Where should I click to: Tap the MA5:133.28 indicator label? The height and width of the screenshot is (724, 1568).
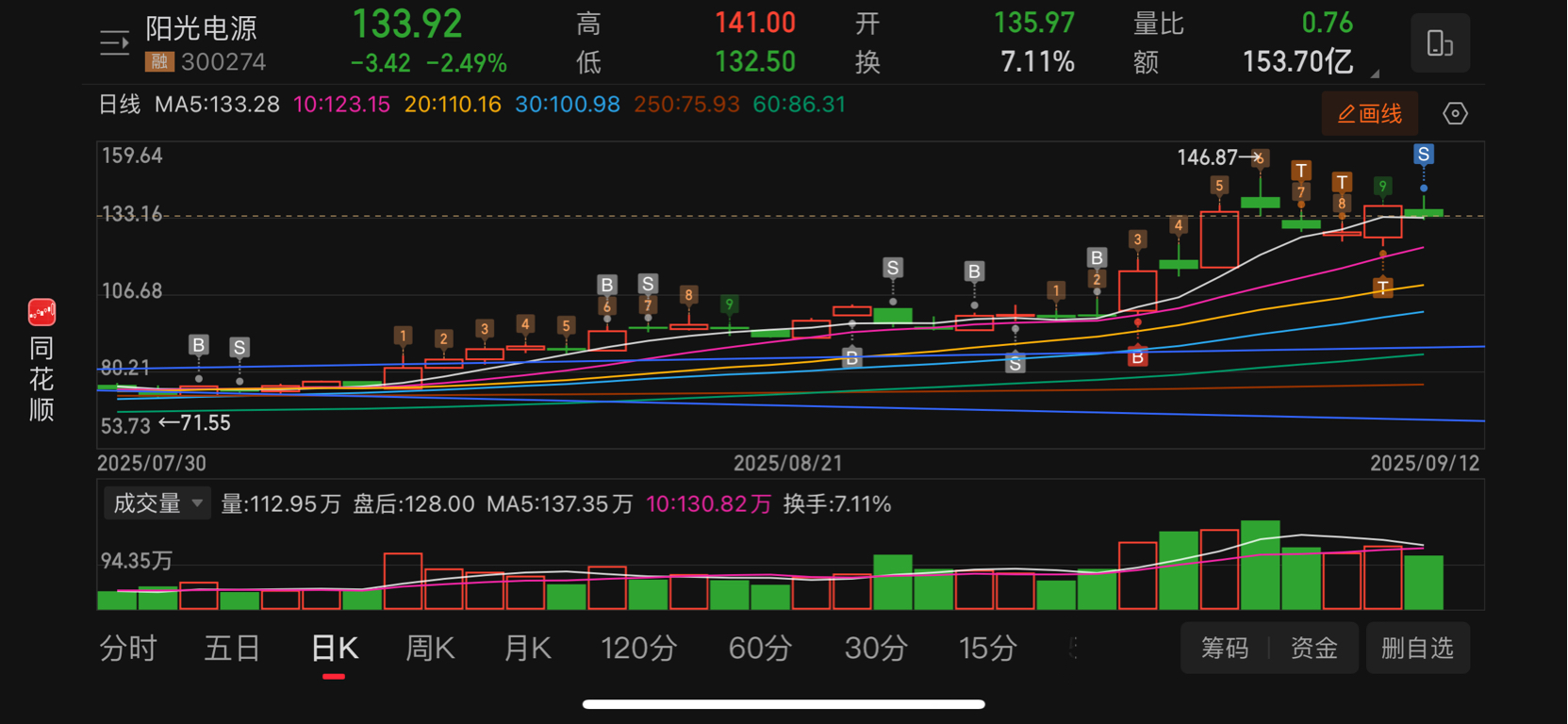[x=217, y=105]
